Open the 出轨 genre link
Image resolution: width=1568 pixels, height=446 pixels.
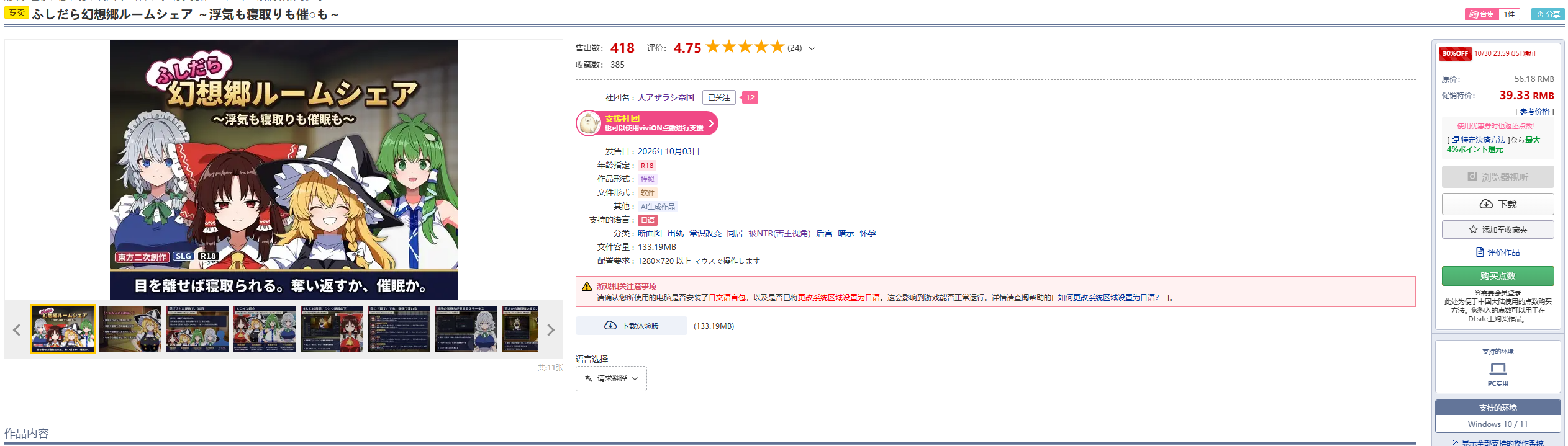pyautogui.click(x=676, y=233)
